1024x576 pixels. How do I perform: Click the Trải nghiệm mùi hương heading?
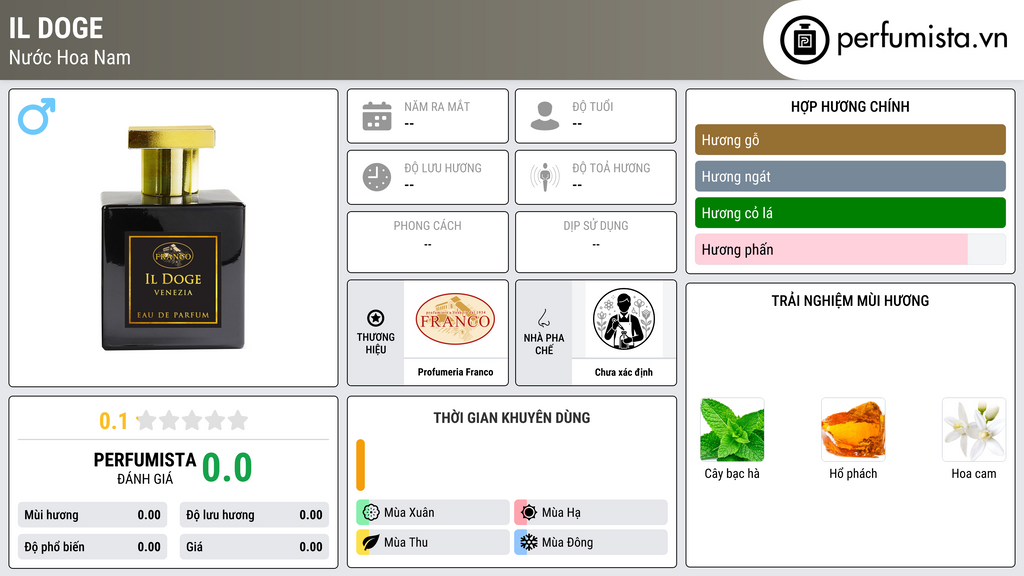click(850, 300)
